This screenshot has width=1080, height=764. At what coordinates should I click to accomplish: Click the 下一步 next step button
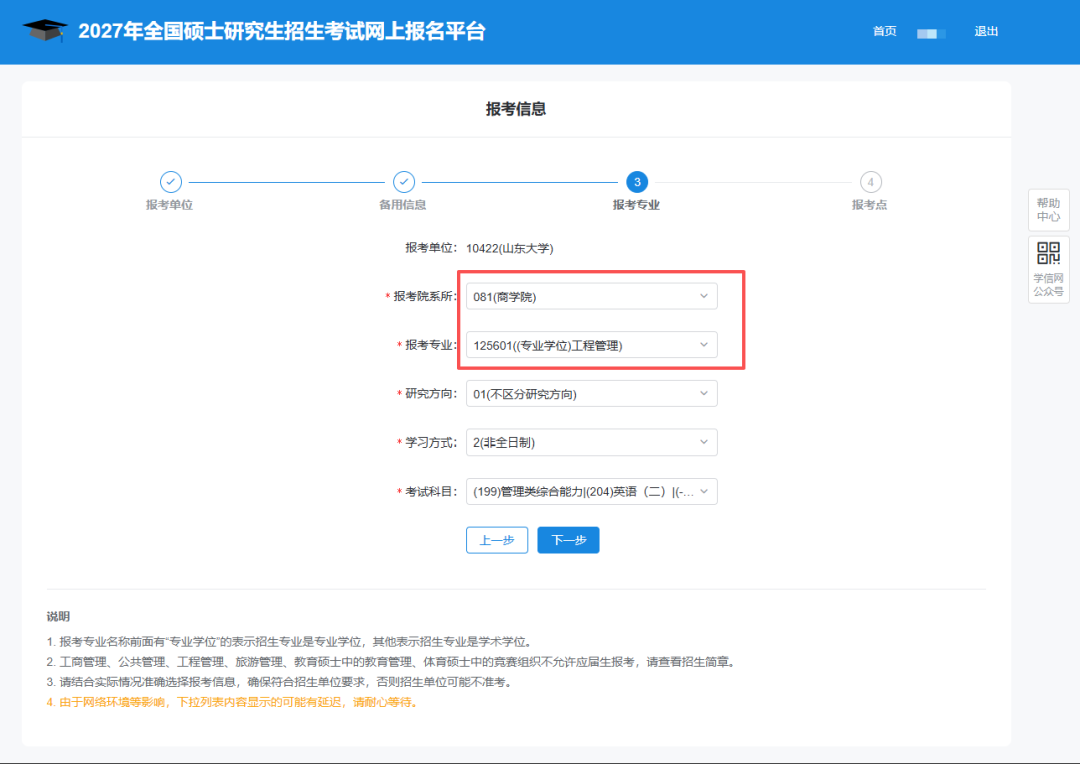pos(568,540)
